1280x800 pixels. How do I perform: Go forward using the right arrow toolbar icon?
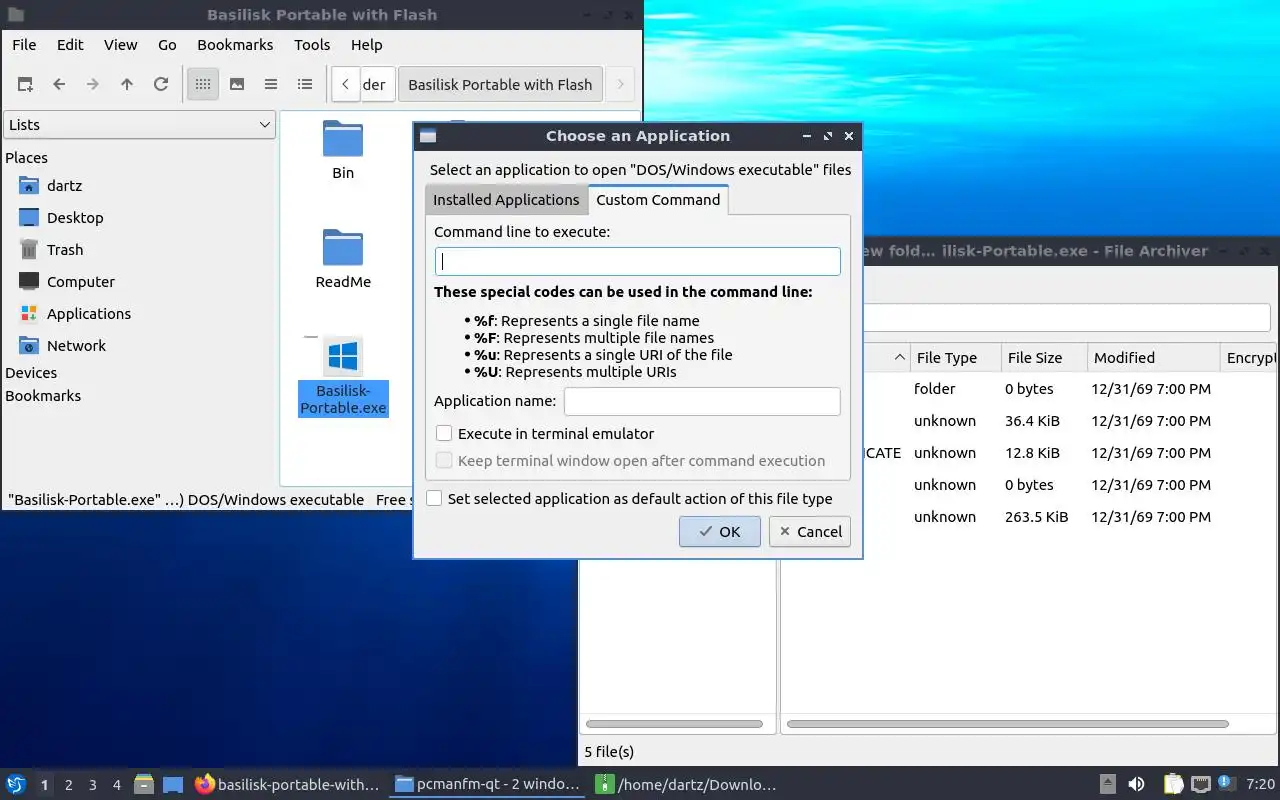pyautogui.click(x=93, y=85)
